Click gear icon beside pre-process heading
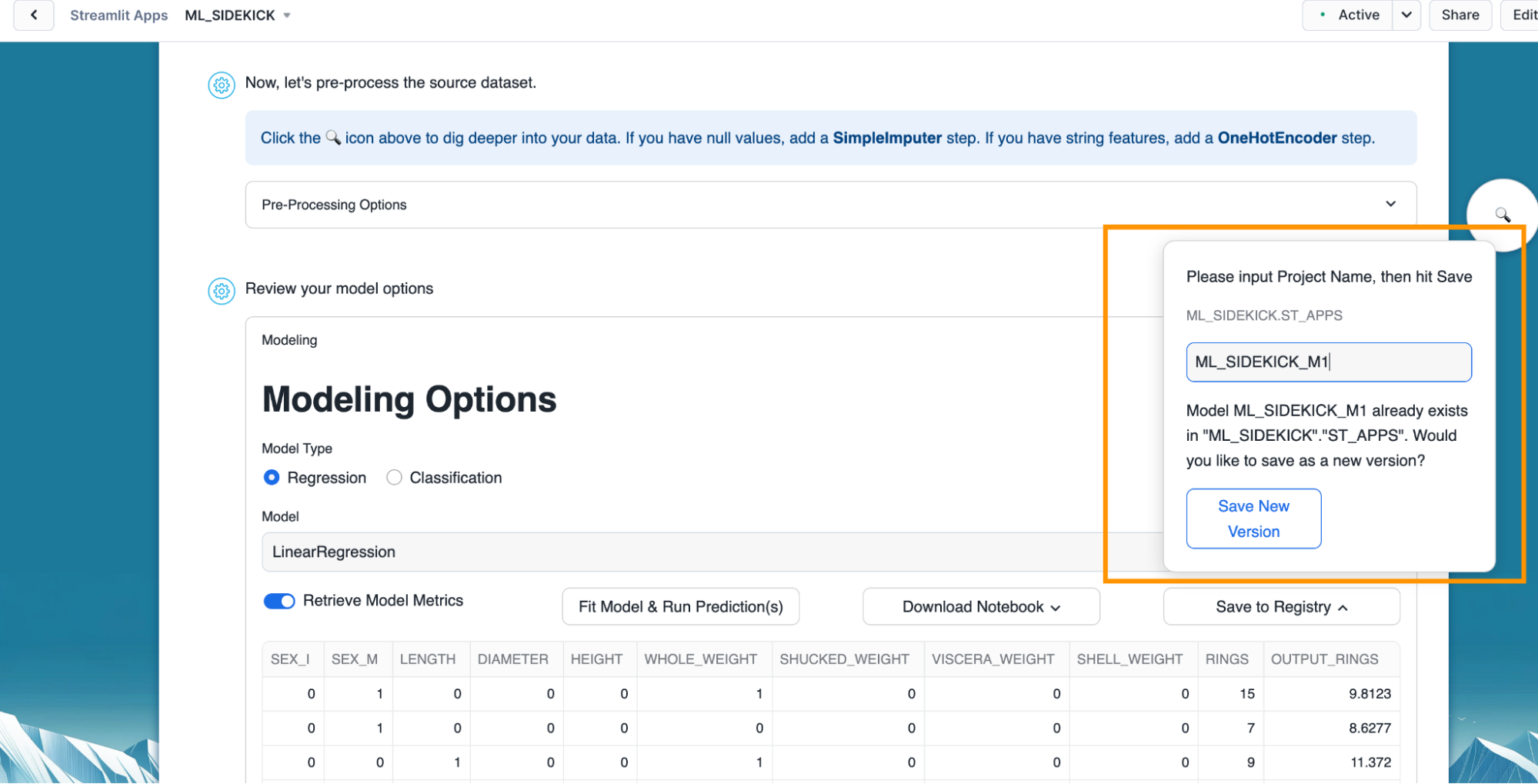The height and width of the screenshot is (784, 1538). point(222,85)
